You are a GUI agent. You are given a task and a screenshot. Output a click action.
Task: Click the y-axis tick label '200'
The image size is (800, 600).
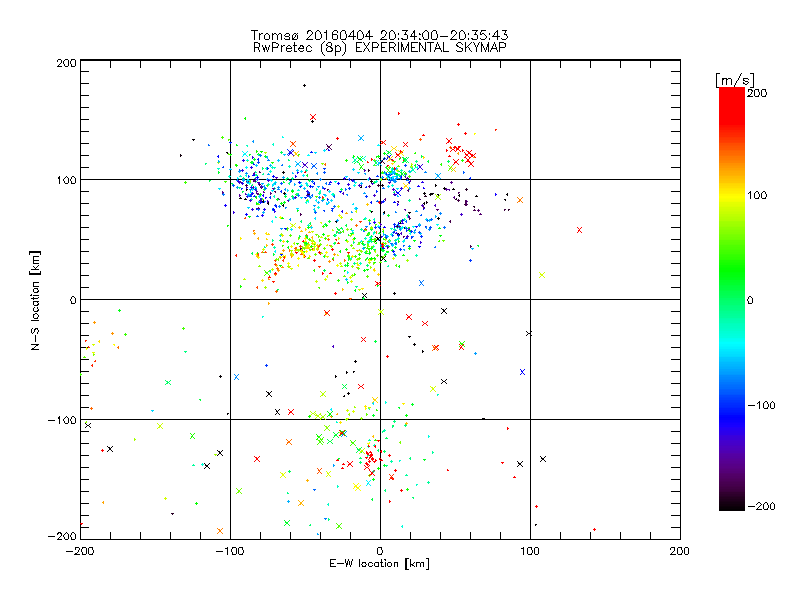coord(66,63)
